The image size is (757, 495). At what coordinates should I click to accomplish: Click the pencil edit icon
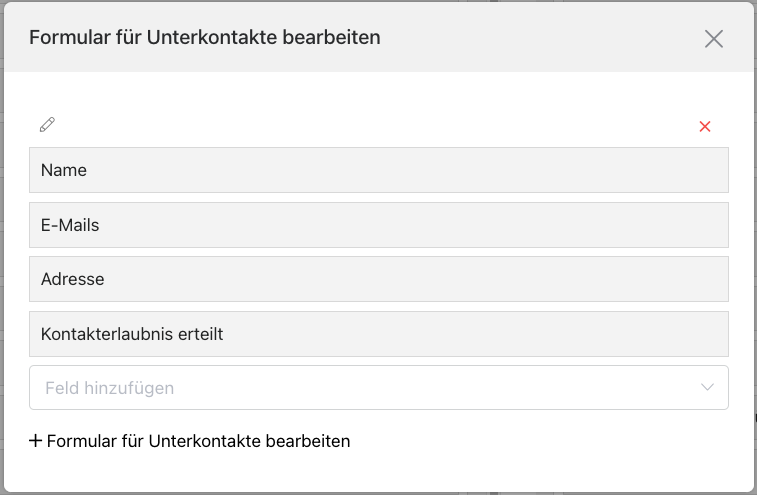click(x=47, y=125)
